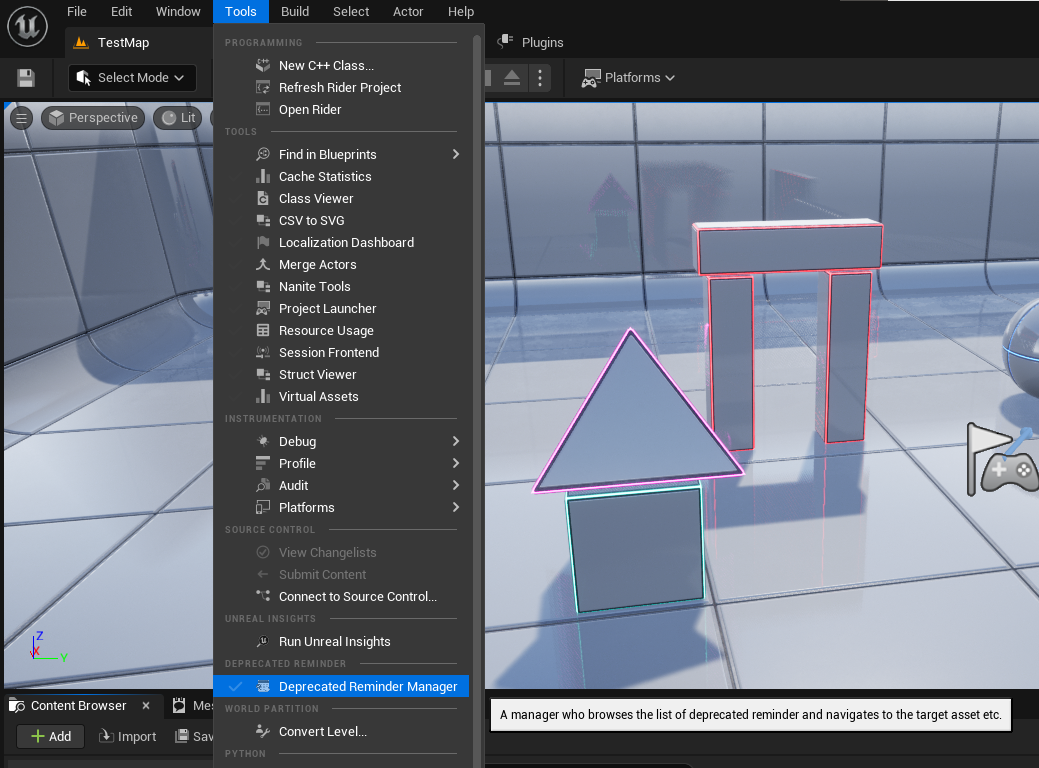This screenshot has width=1039, height=768.
Task: Click the eject play-control icon in toolbar
Action: pyautogui.click(x=512, y=78)
